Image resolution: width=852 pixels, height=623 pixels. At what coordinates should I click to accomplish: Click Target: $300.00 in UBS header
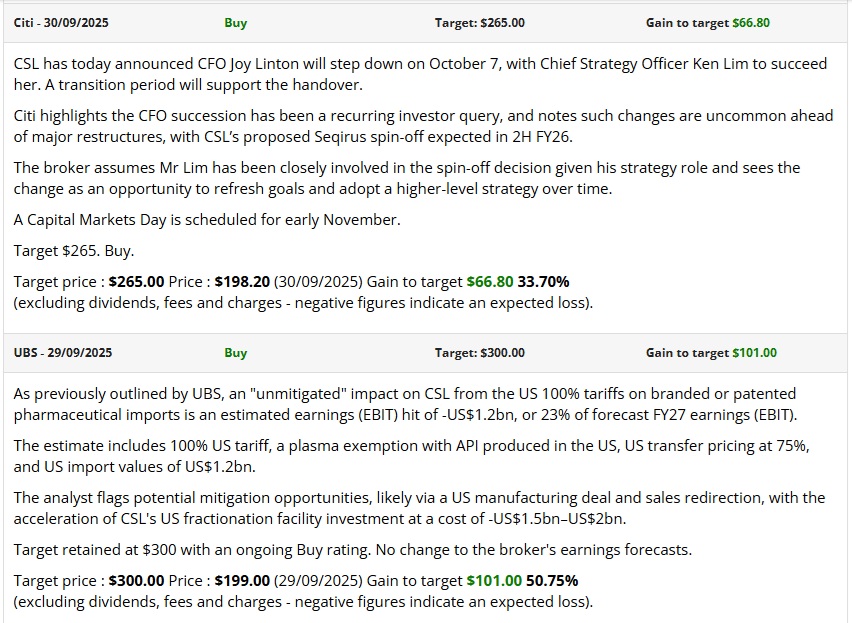coord(479,352)
